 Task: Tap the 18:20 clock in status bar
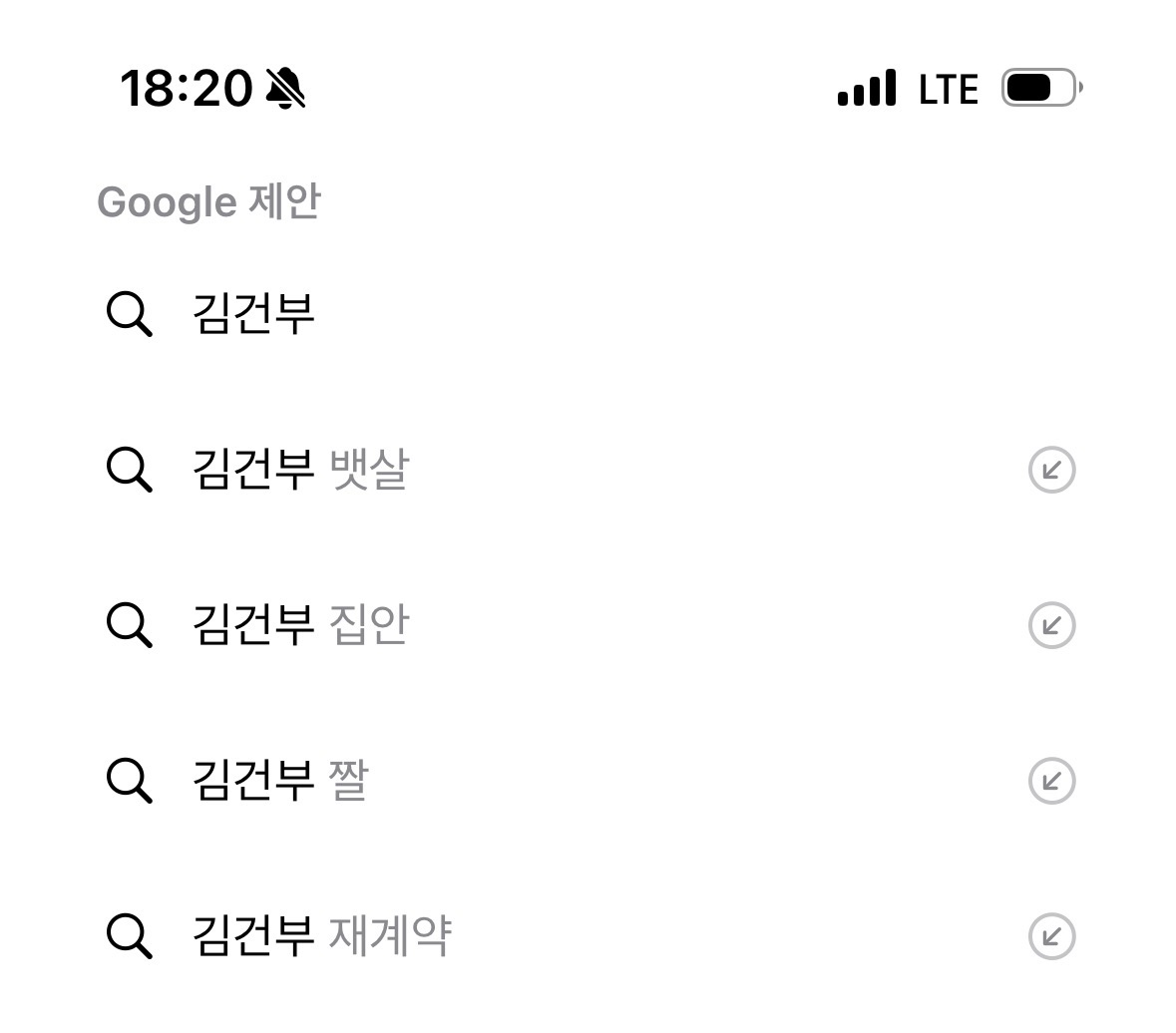pos(186,89)
